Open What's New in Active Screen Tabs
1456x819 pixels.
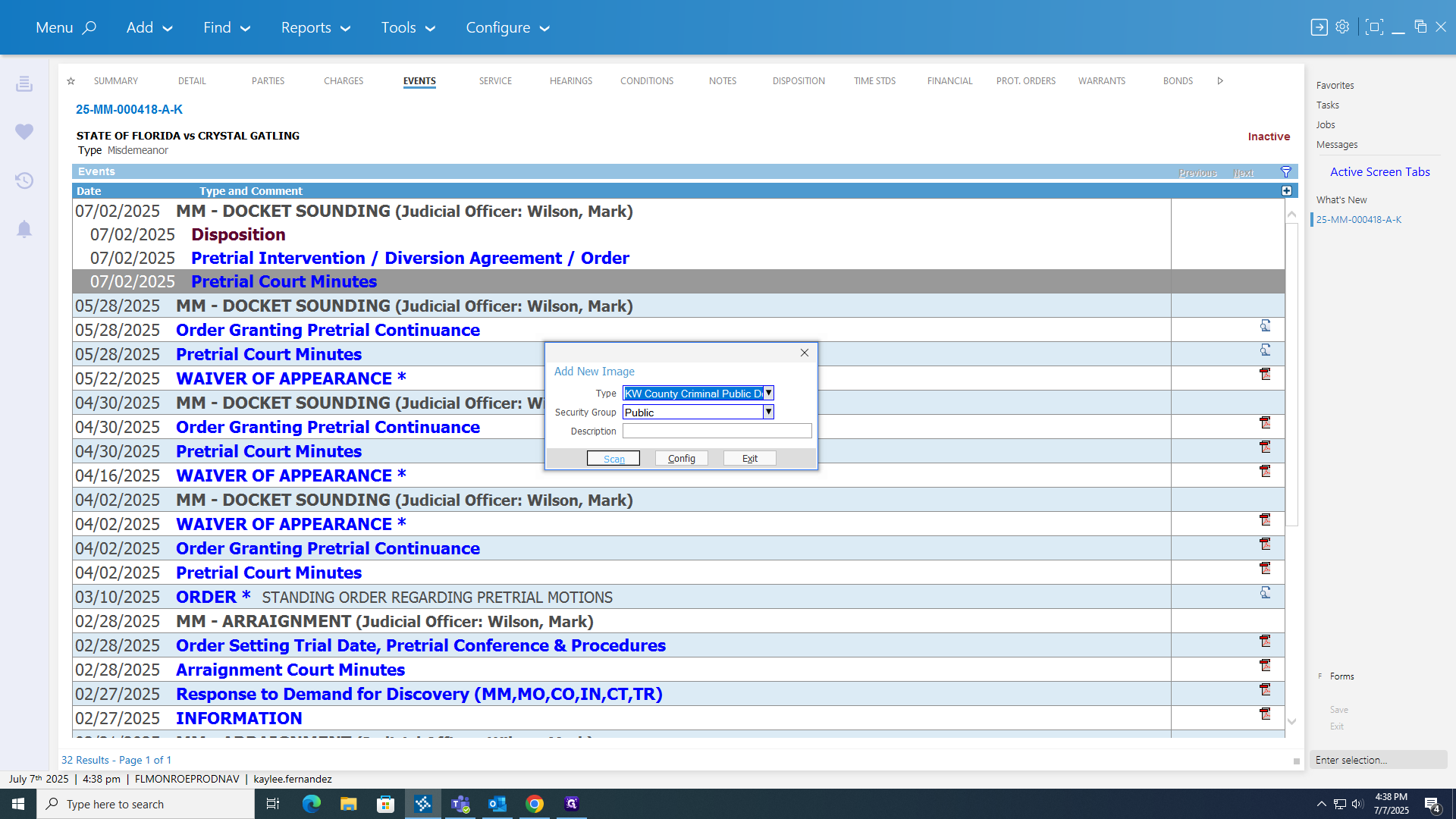coord(1341,200)
